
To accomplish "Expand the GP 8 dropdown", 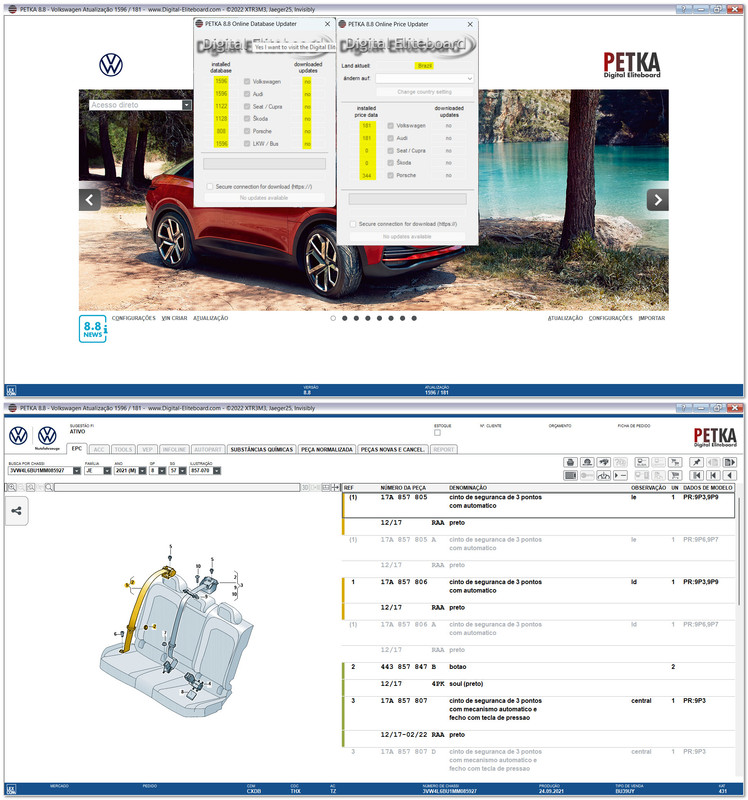I will 162,470.
